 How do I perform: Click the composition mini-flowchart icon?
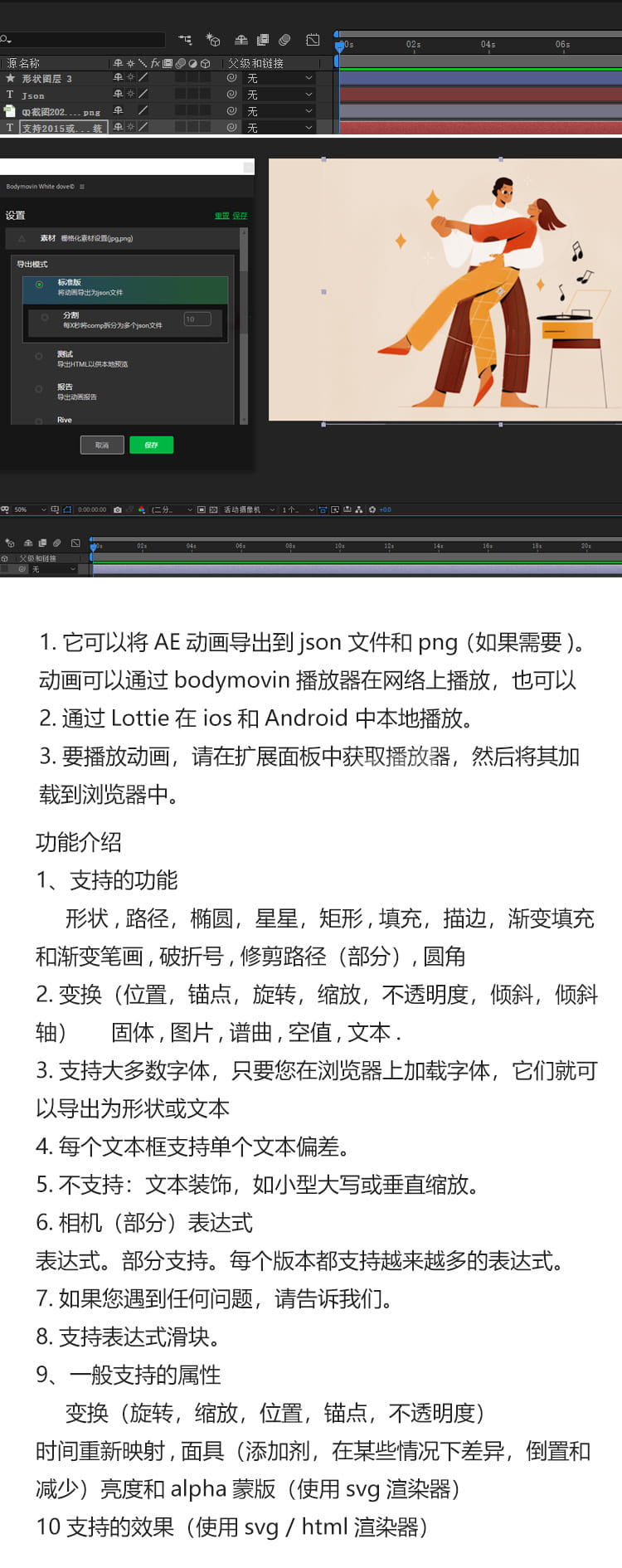point(185,40)
